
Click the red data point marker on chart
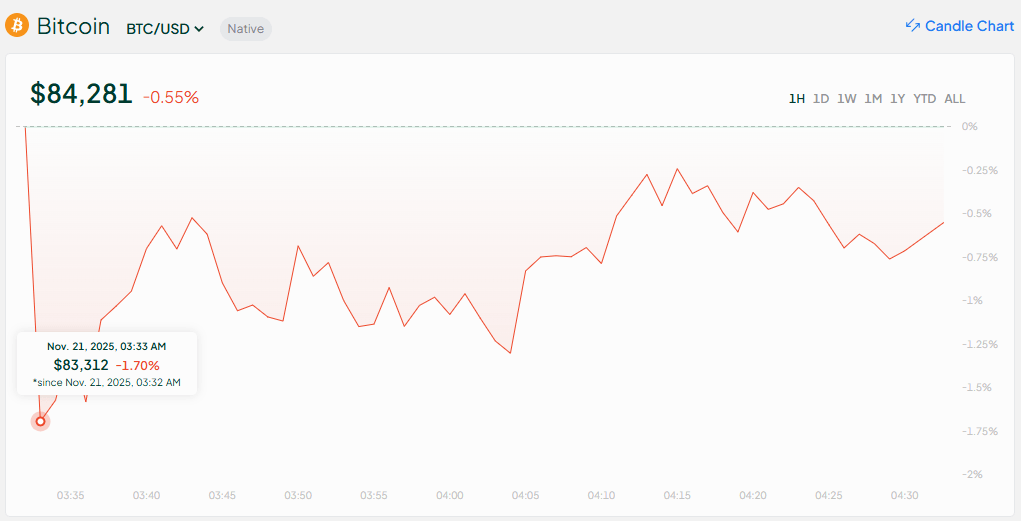(41, 421)
